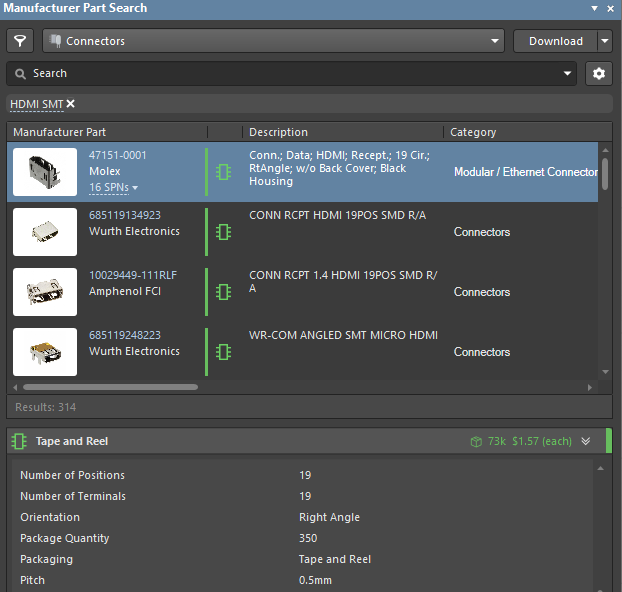622x592 pixels.
Task: Click the green stock cube icon
Action: (476, 441)
